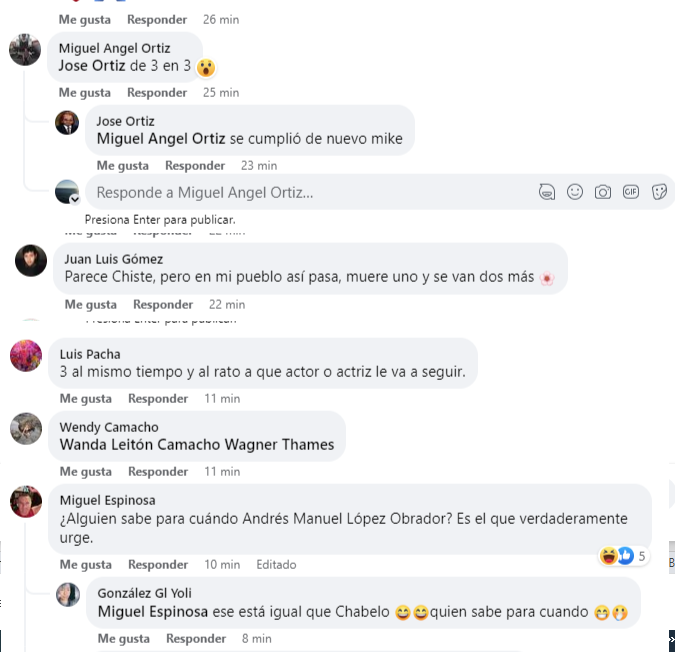675x652 pixels.
Task: View edit history via Editado label
Action: click(x=276, y=565)
